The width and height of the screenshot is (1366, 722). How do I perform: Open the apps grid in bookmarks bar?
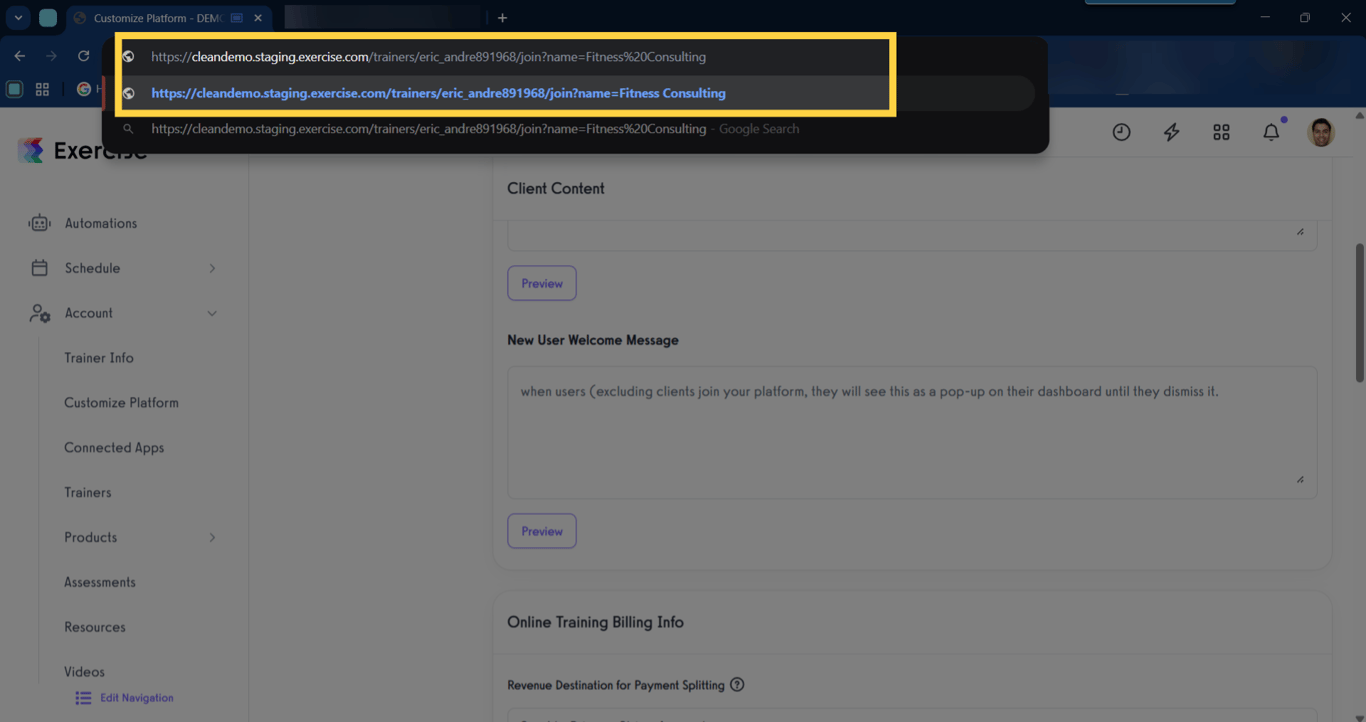coord(42,89)
